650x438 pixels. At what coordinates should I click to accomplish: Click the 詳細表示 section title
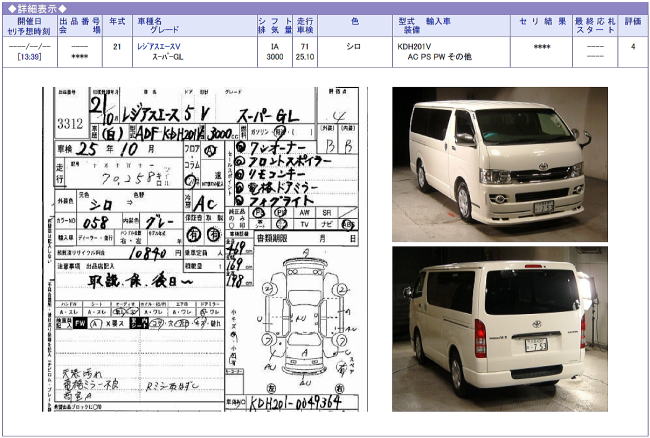(x=37, y=8)
